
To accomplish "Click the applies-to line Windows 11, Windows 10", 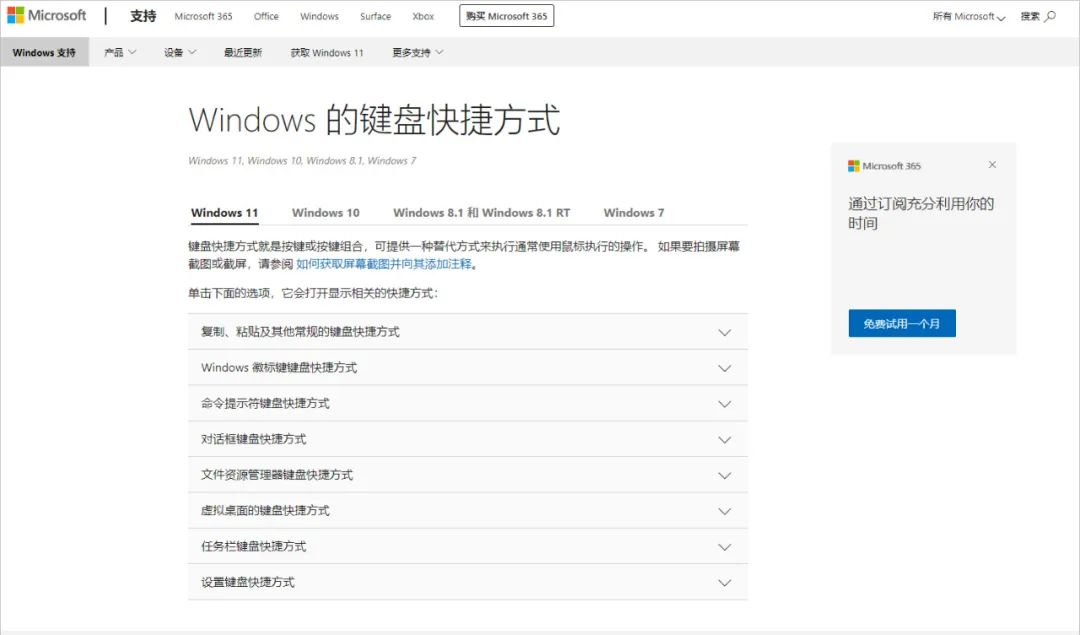I will coord(302,160).
